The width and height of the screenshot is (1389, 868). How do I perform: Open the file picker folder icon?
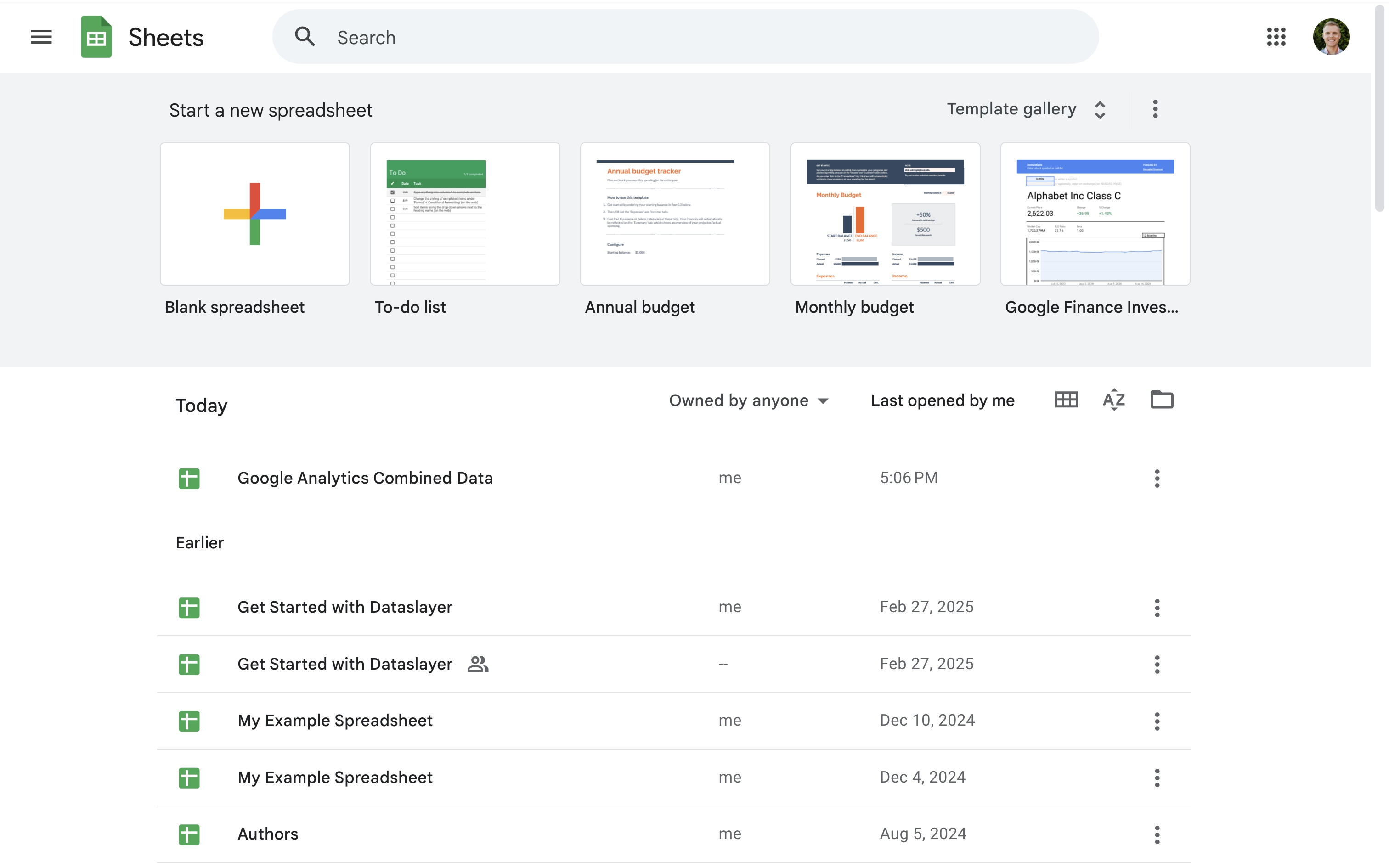(1162, 400)
